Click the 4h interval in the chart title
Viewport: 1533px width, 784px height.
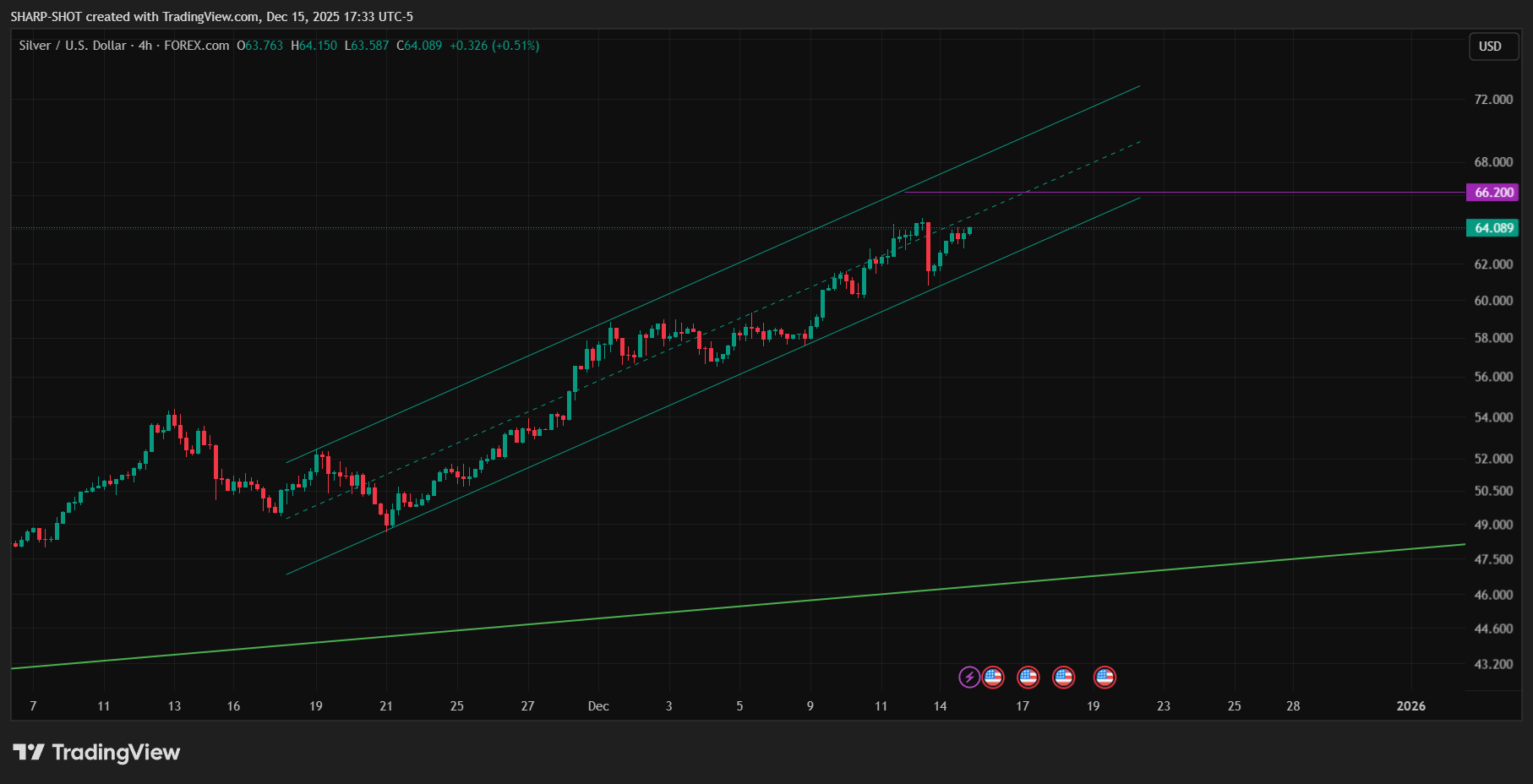pos(145,46)
